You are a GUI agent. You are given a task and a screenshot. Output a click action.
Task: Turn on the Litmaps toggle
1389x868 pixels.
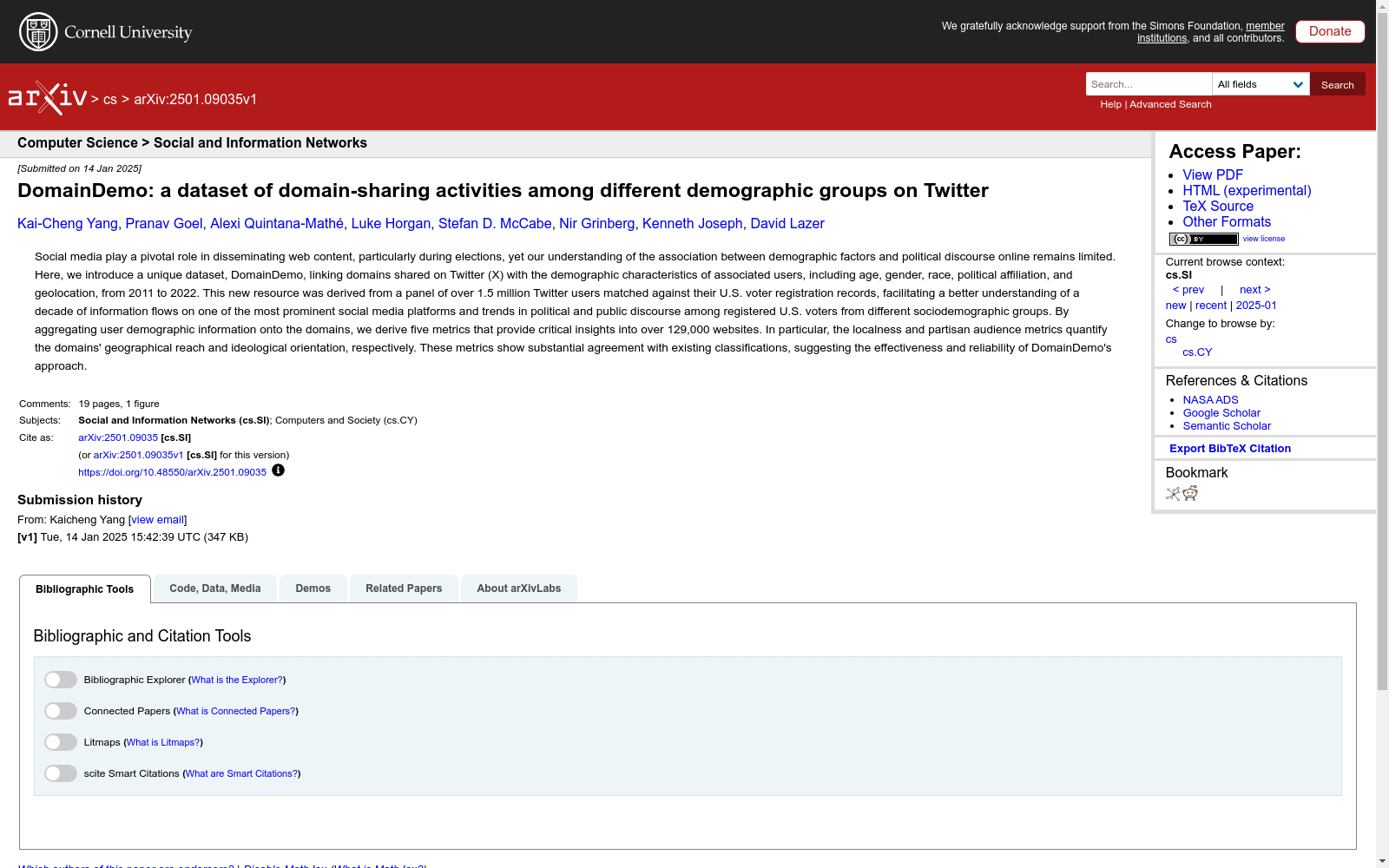pyautogui.click(x=61, y=742)
